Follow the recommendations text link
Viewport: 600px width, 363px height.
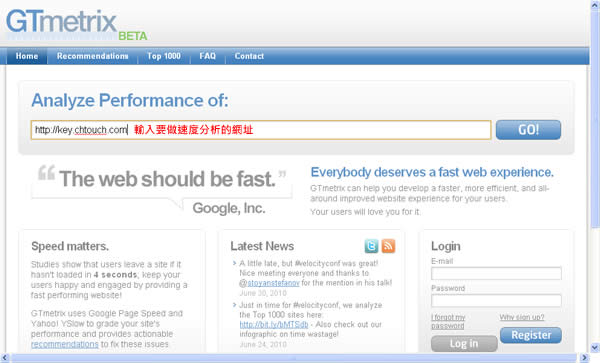[x=65, y=344]
